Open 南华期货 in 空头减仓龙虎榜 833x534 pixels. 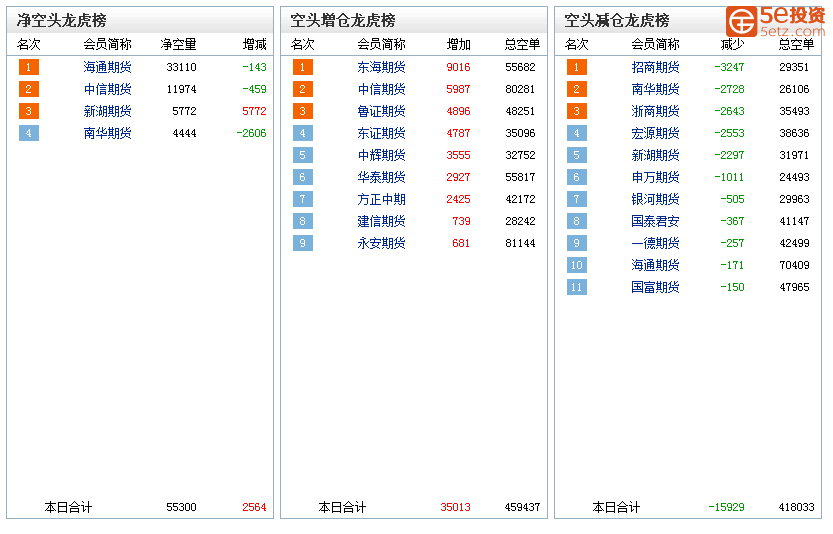pos(655,89)
